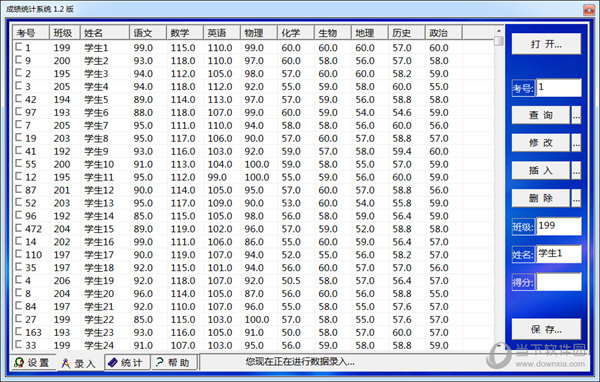This screenshot has height=382, width=600.
Task: Sort by the 考号 column header
Action: click(x=31, y=33)
